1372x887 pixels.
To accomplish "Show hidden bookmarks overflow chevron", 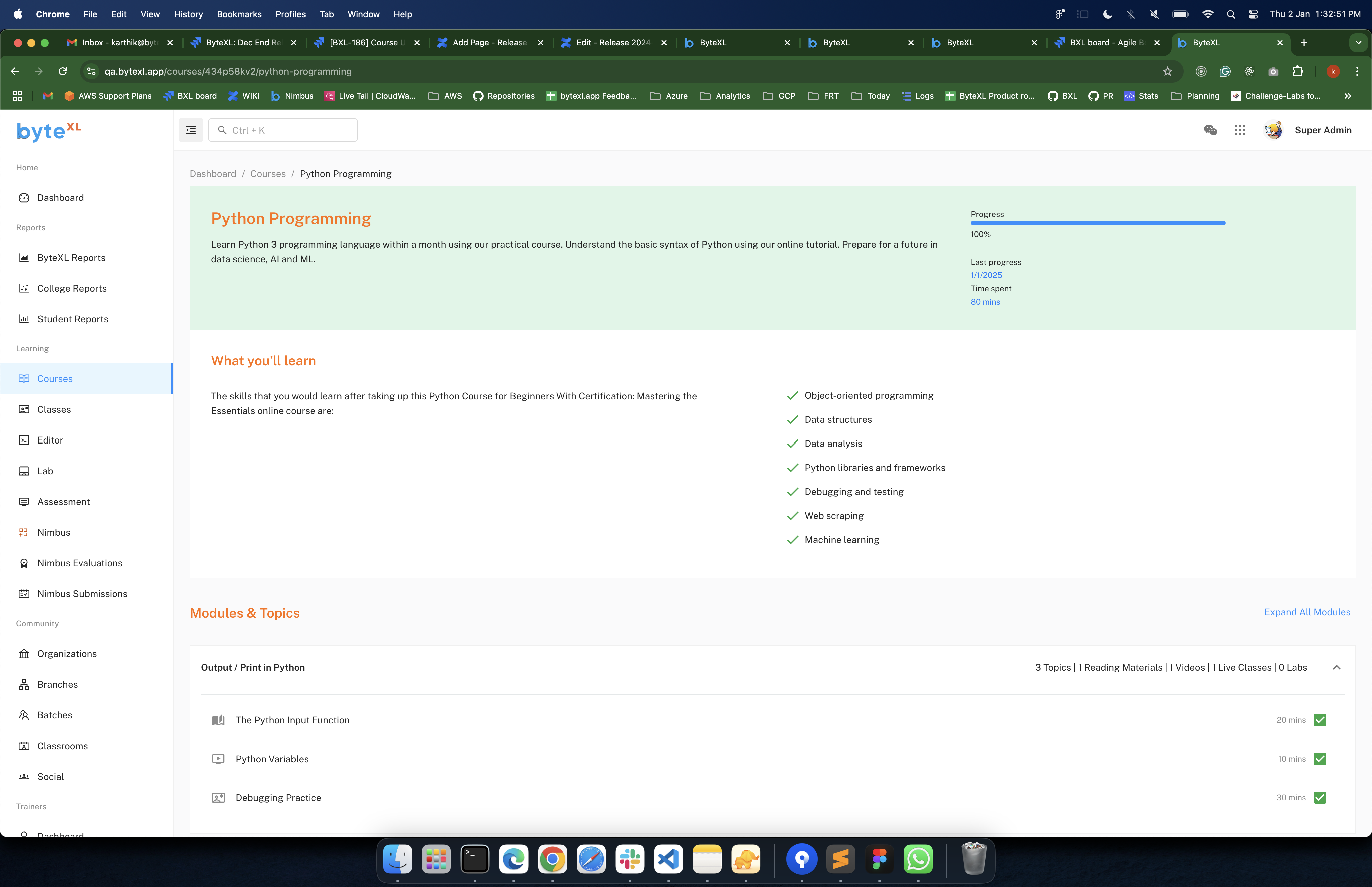I will (1347, 96).
